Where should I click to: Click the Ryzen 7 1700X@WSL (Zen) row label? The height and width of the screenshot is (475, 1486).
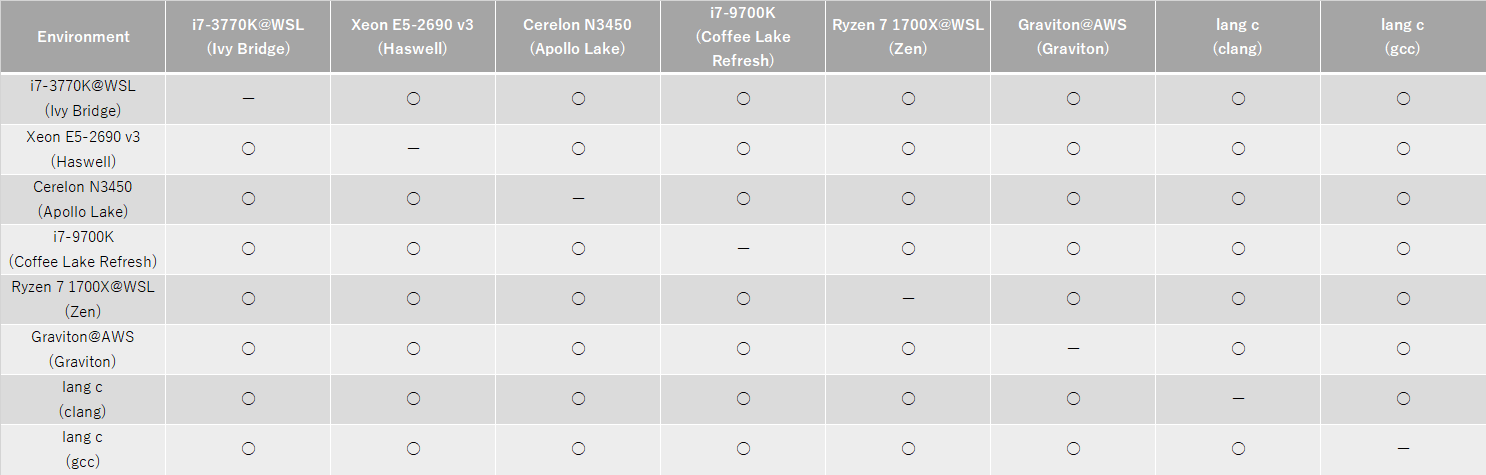click(83, 299)
